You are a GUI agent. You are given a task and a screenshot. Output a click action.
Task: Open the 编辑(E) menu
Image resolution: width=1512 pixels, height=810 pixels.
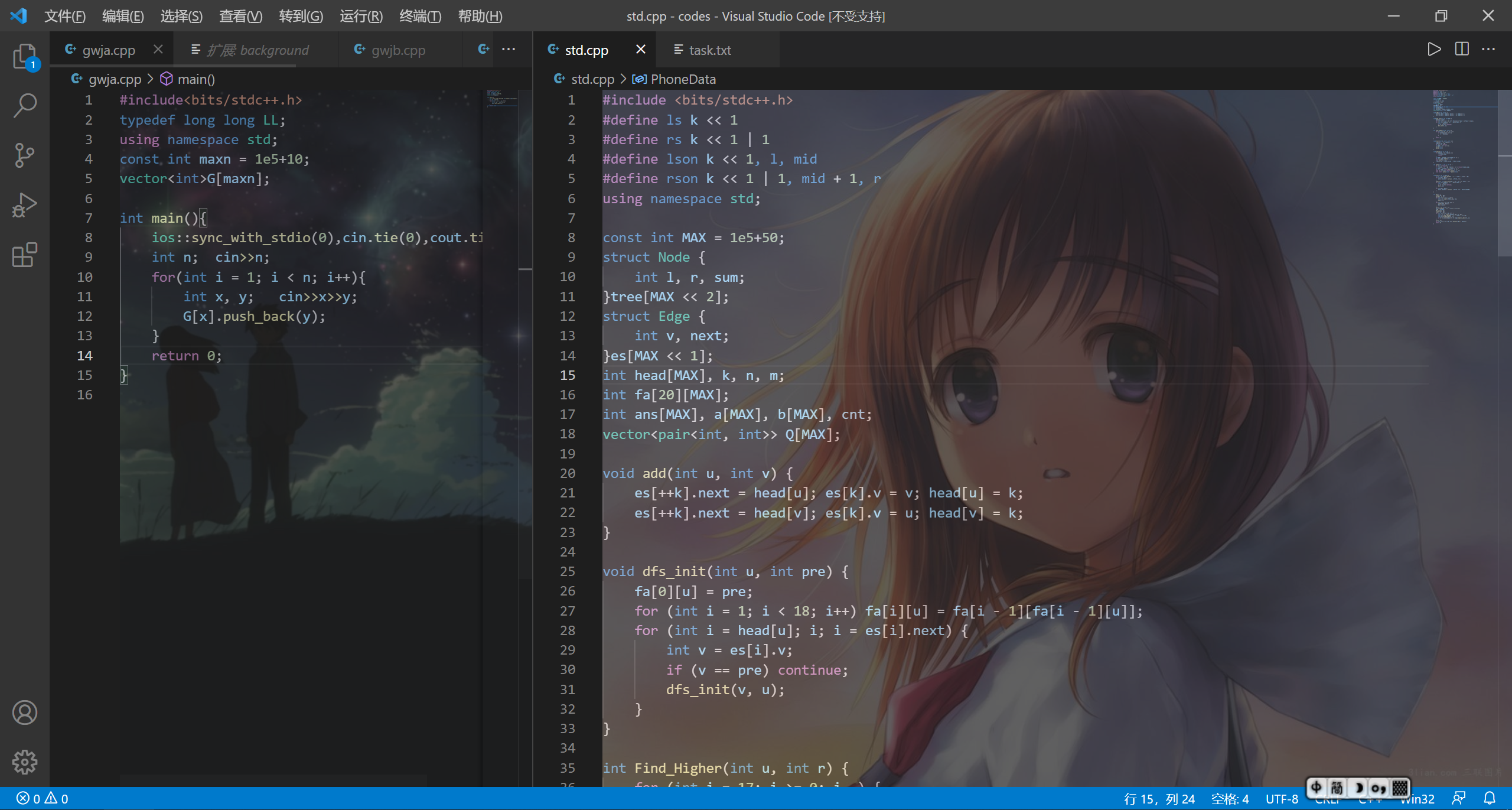pyautogui.click(x=123, y=16)
